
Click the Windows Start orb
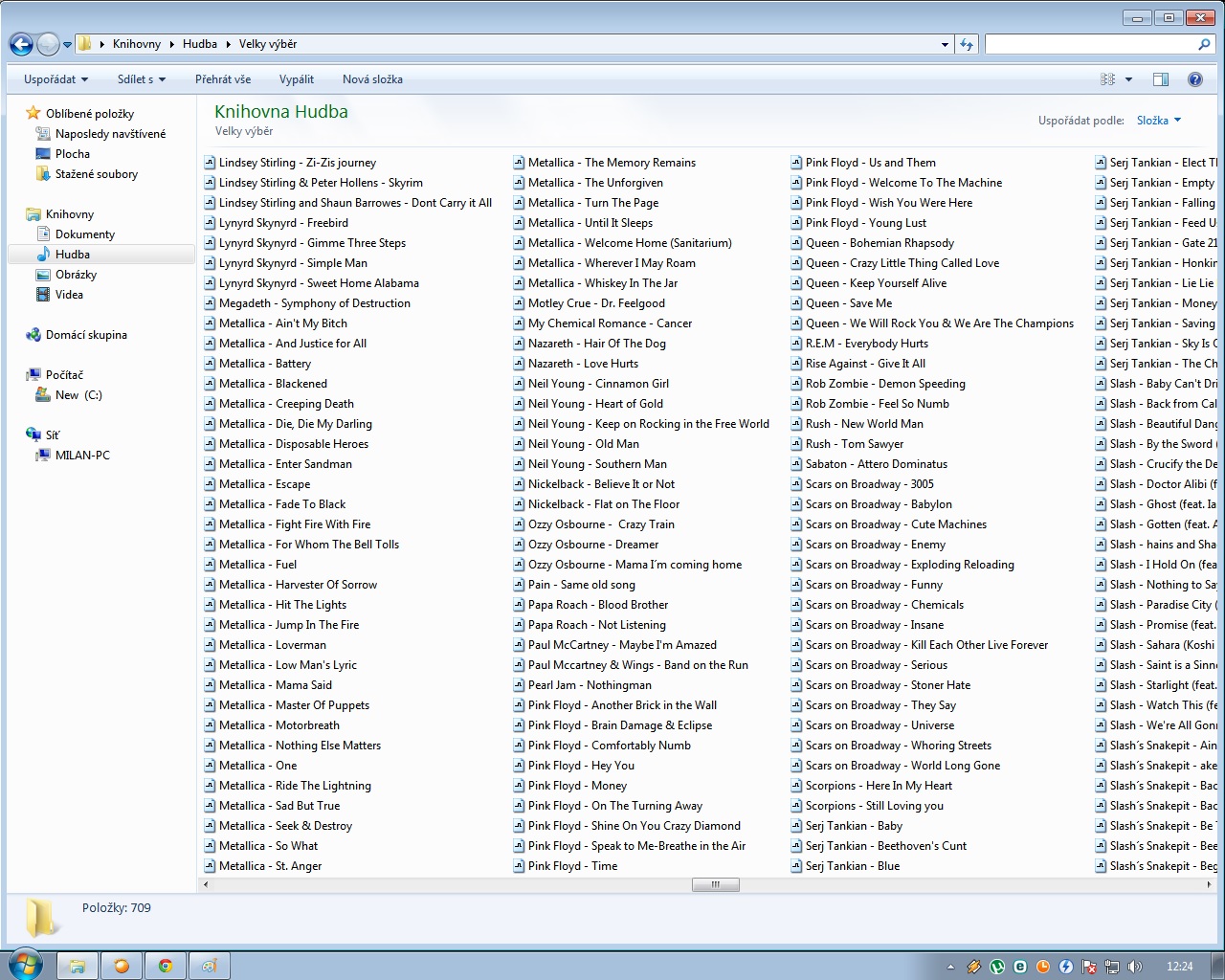25,965
